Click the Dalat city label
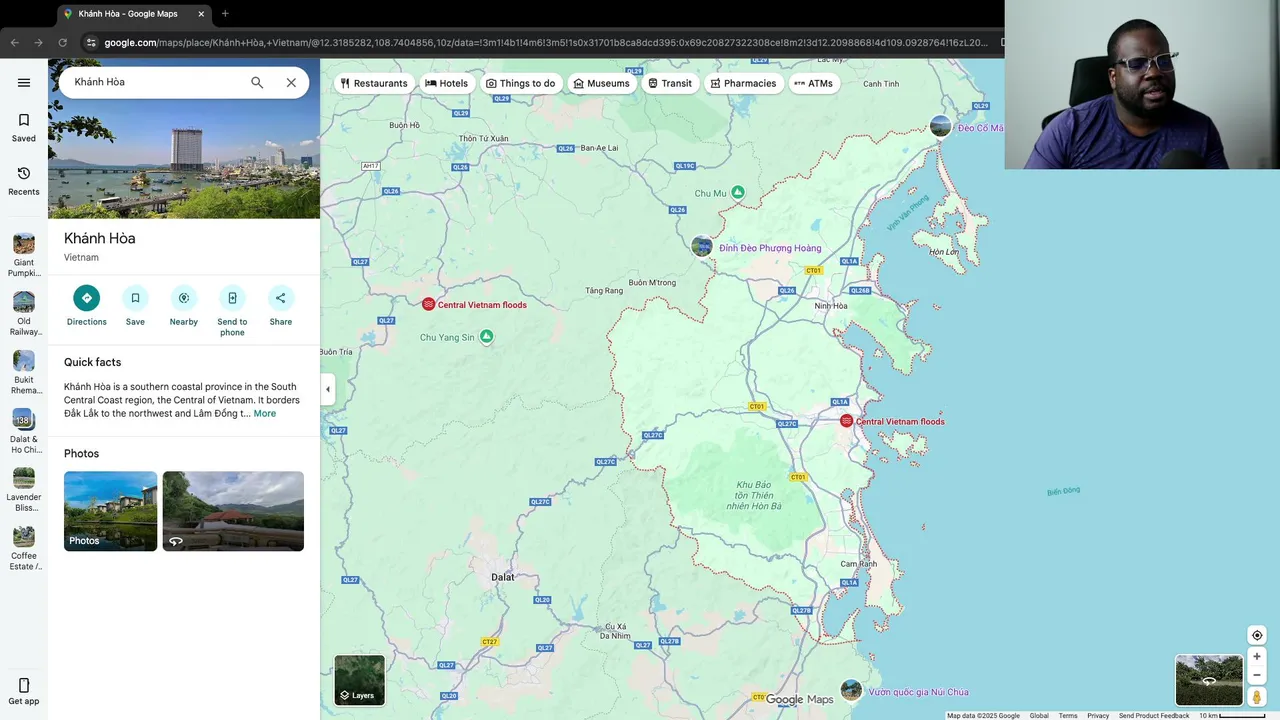The image size is (1280, 720). [x=503, y=577]
